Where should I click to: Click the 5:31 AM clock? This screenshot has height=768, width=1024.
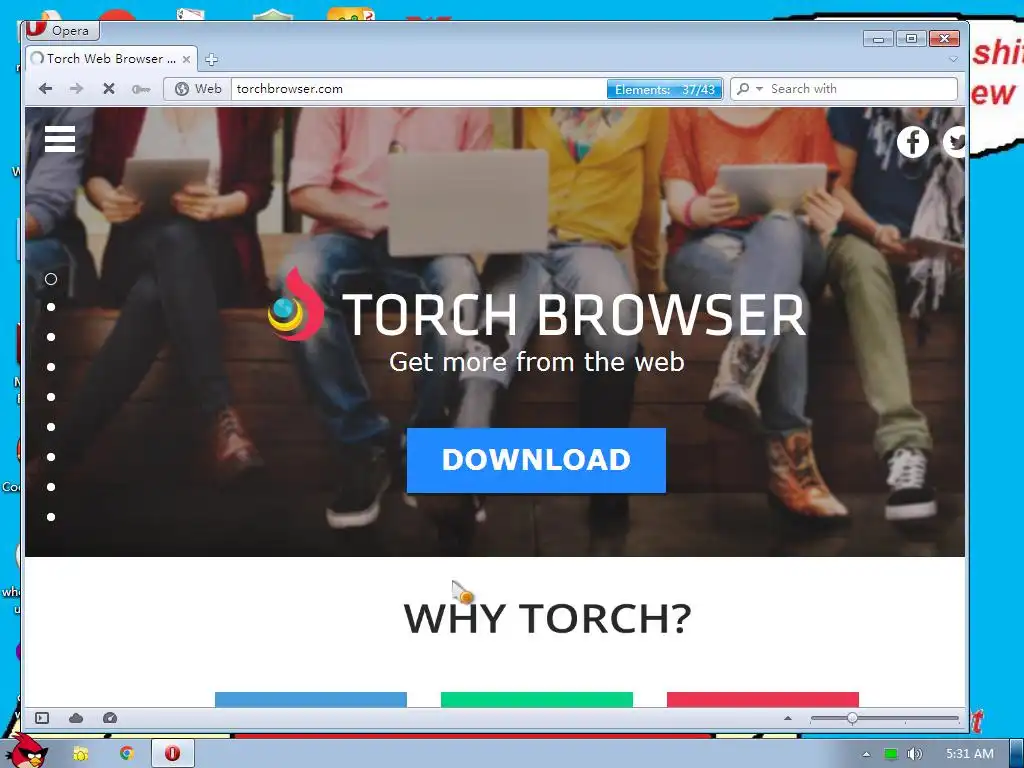(970, 754)
